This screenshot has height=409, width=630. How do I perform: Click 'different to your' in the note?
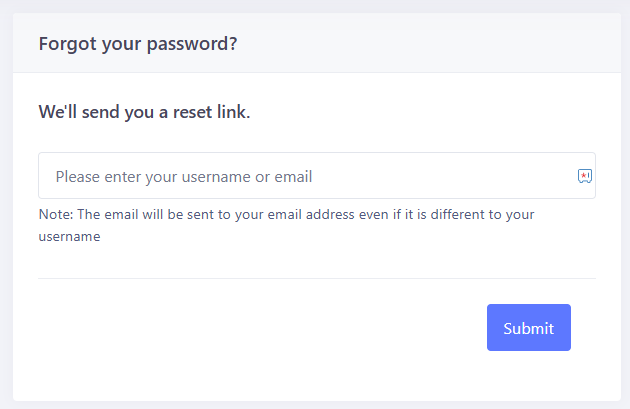point(482,215)
